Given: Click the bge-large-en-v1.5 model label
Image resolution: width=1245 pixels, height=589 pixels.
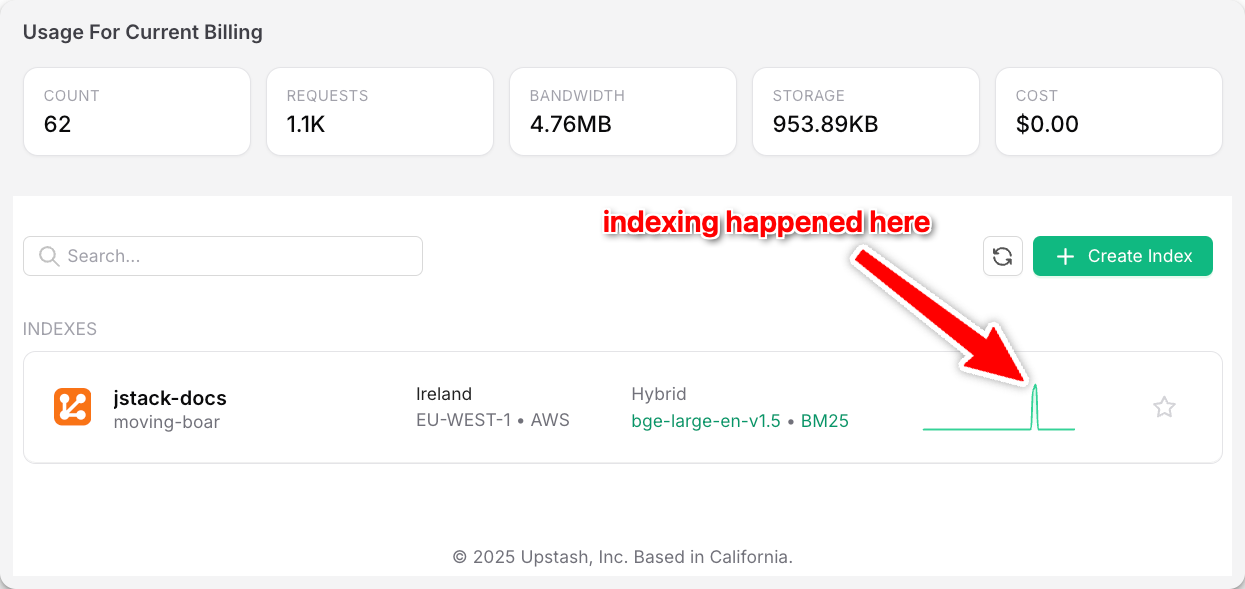Looking at the screenshot, I should (705, 421).
